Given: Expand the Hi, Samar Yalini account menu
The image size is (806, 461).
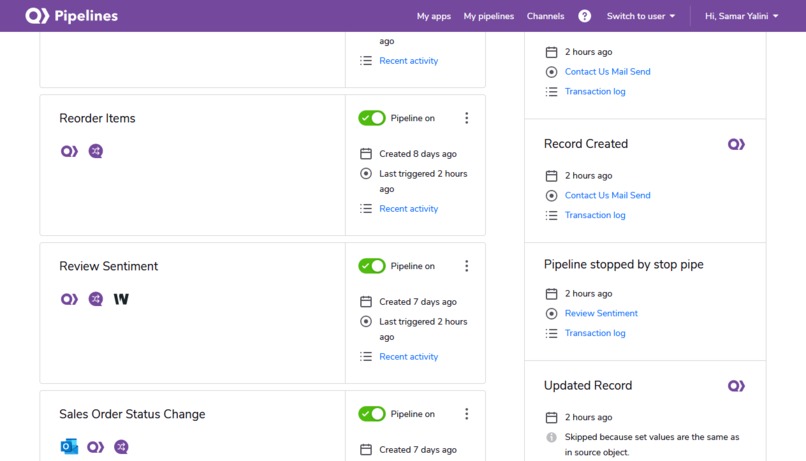Looking at the screenshot, I should click(741, 16).
